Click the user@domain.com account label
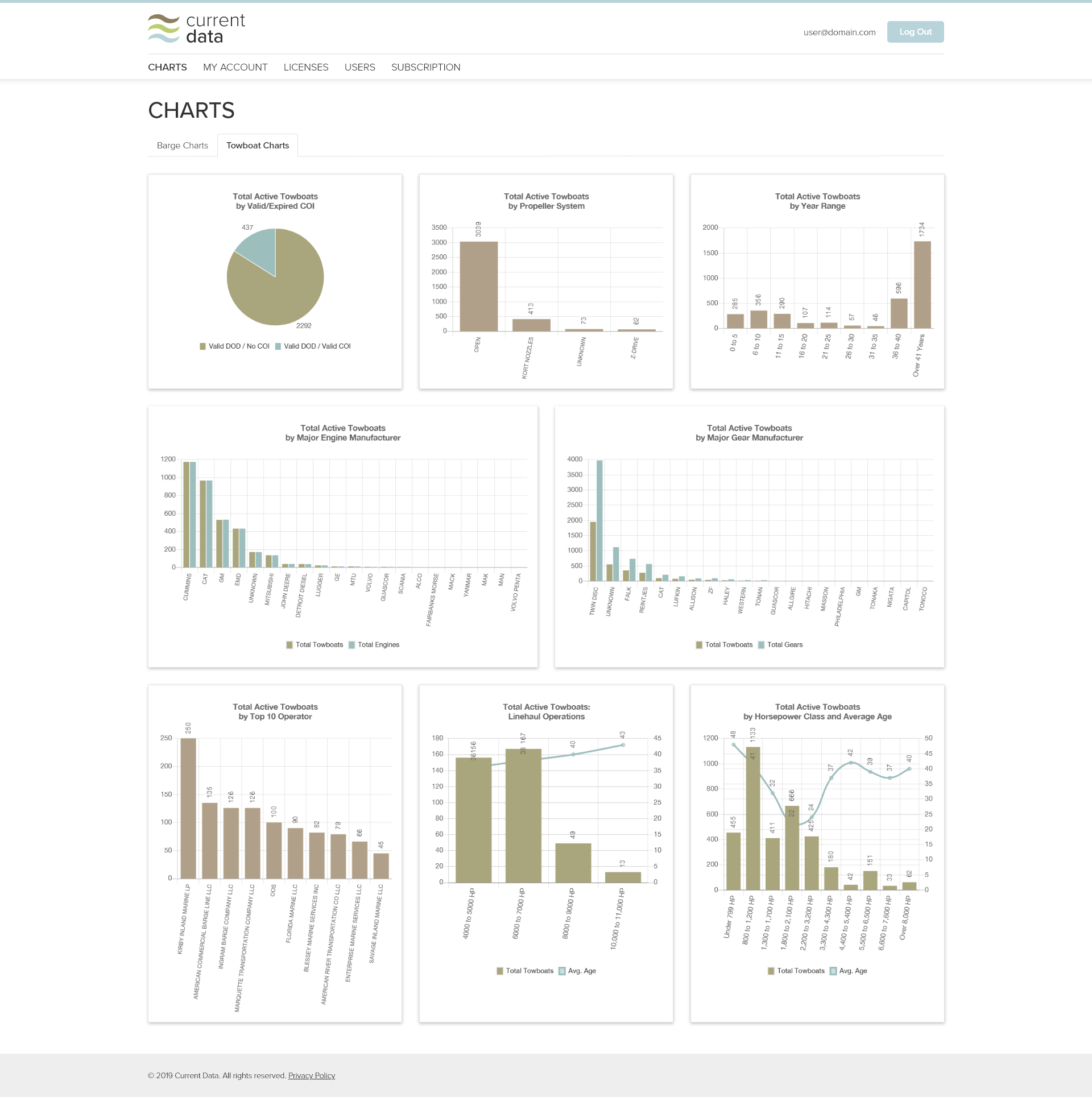The width and height of the screenshot is (1092, 1097). (839, 32)
